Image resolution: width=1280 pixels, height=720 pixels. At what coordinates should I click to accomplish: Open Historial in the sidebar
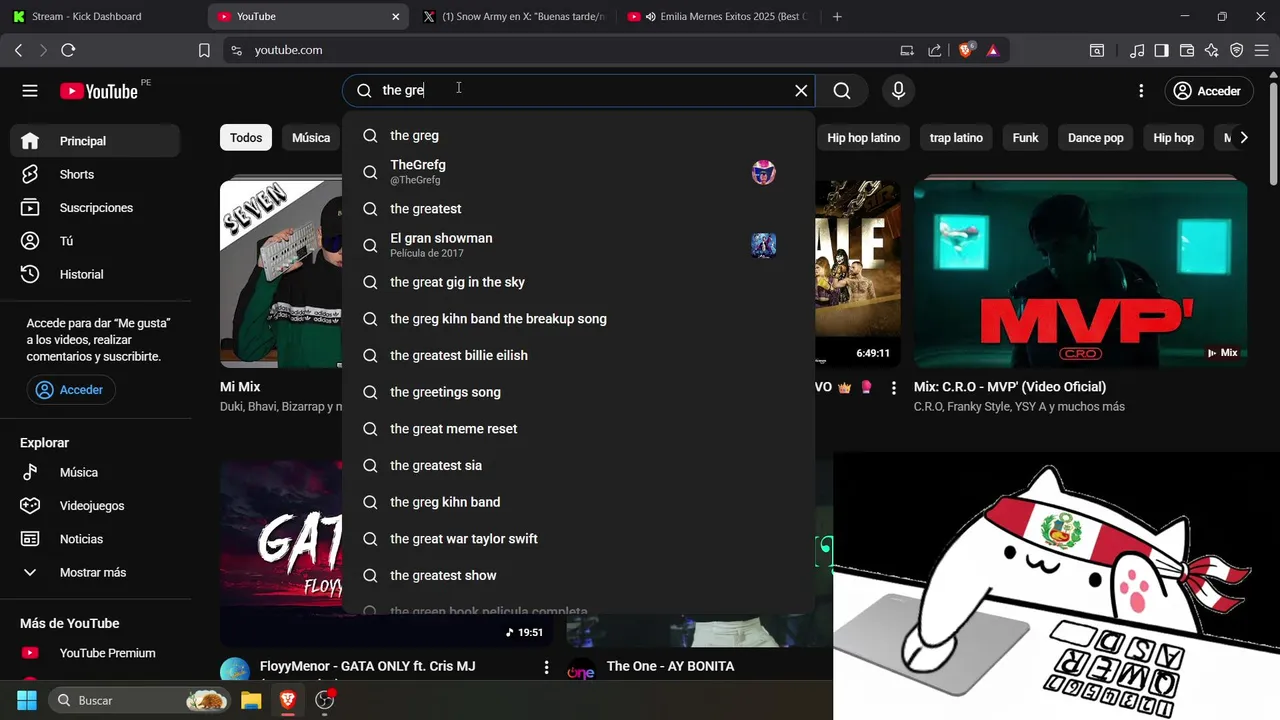(95, 274)
